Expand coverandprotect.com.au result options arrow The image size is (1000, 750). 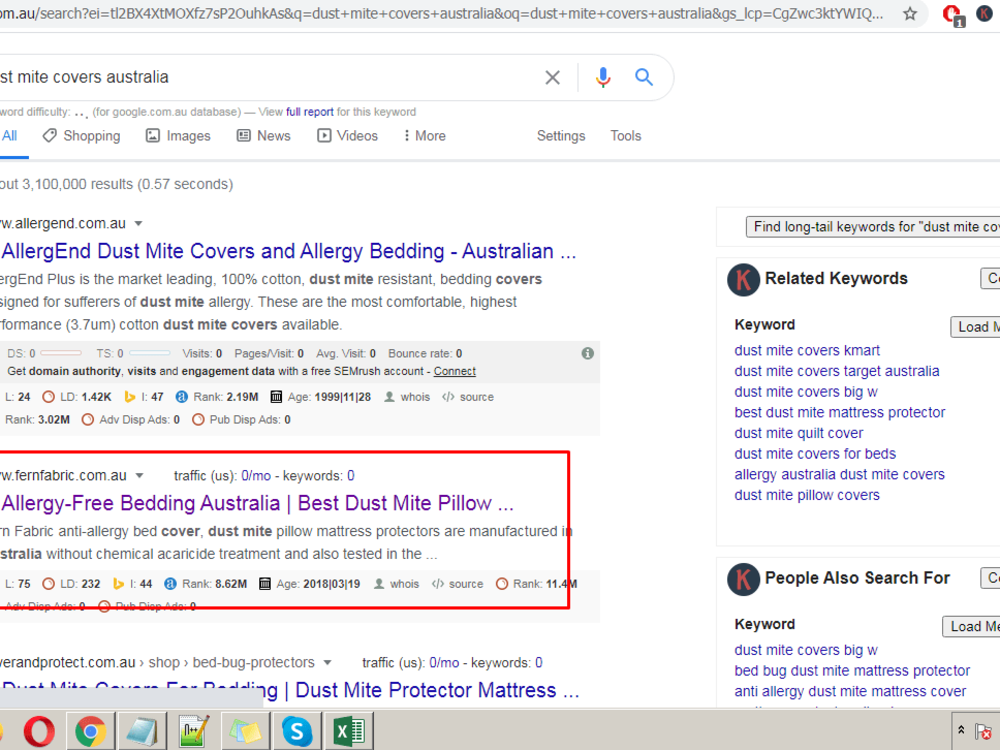coord(327,663)
